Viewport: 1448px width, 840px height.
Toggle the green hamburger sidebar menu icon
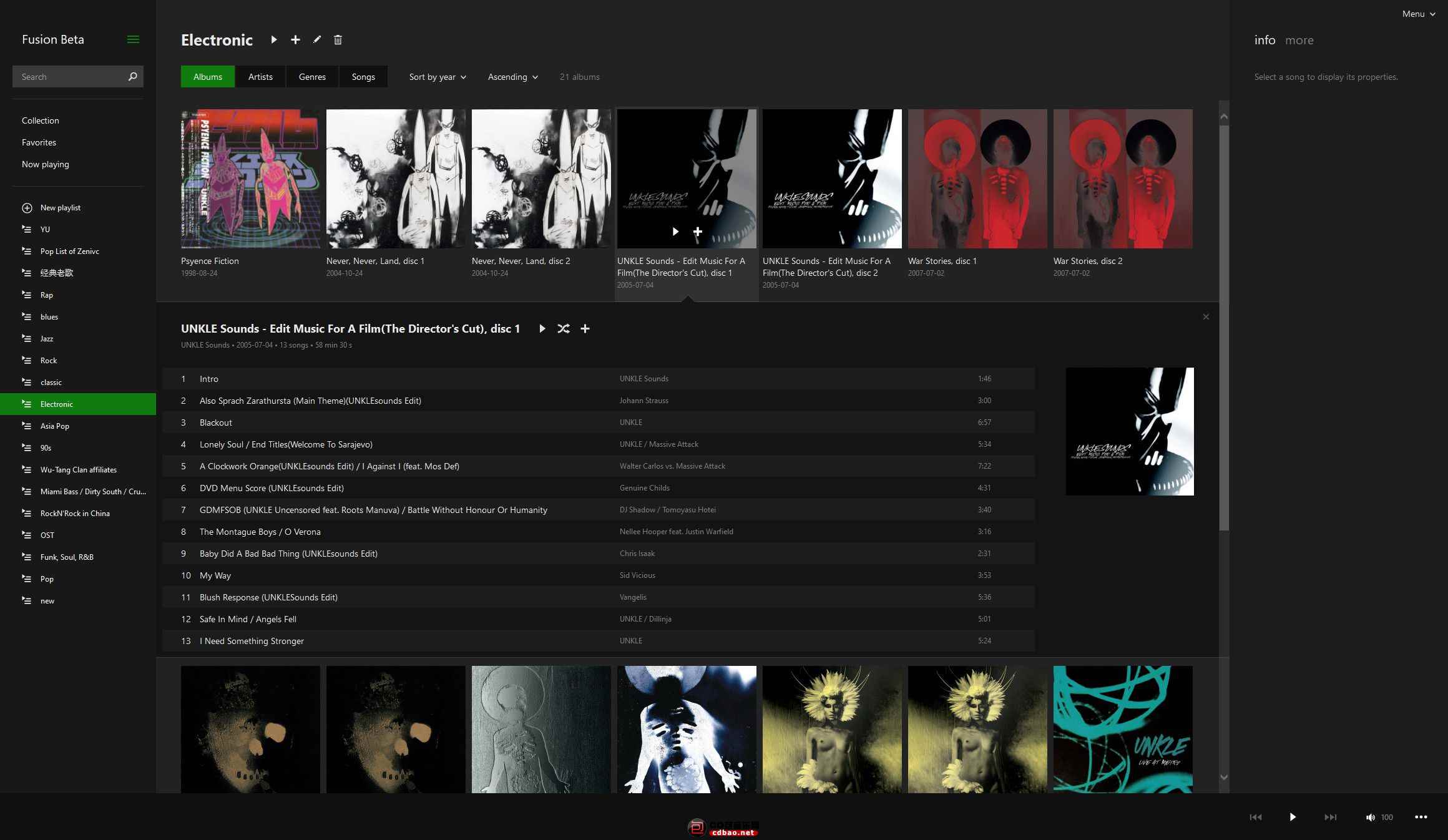tap(133, 39)
